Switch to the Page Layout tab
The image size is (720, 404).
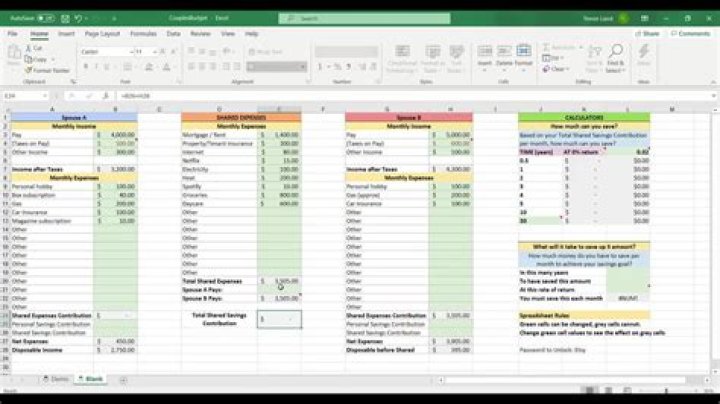pos(104,33)
